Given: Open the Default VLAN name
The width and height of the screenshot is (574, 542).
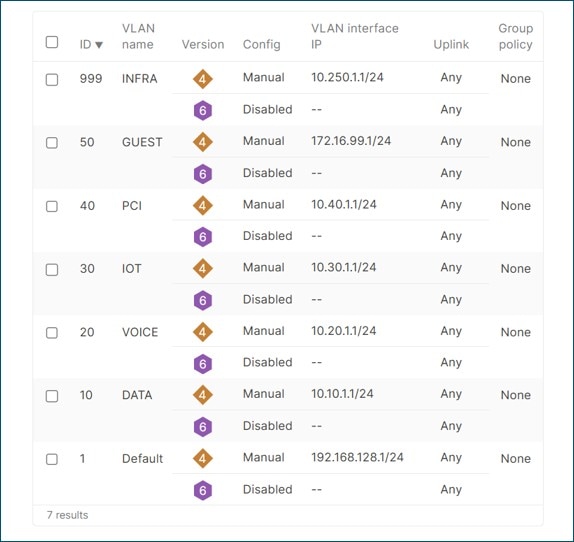Looking at the screenshot, I should tap(142, 459).
